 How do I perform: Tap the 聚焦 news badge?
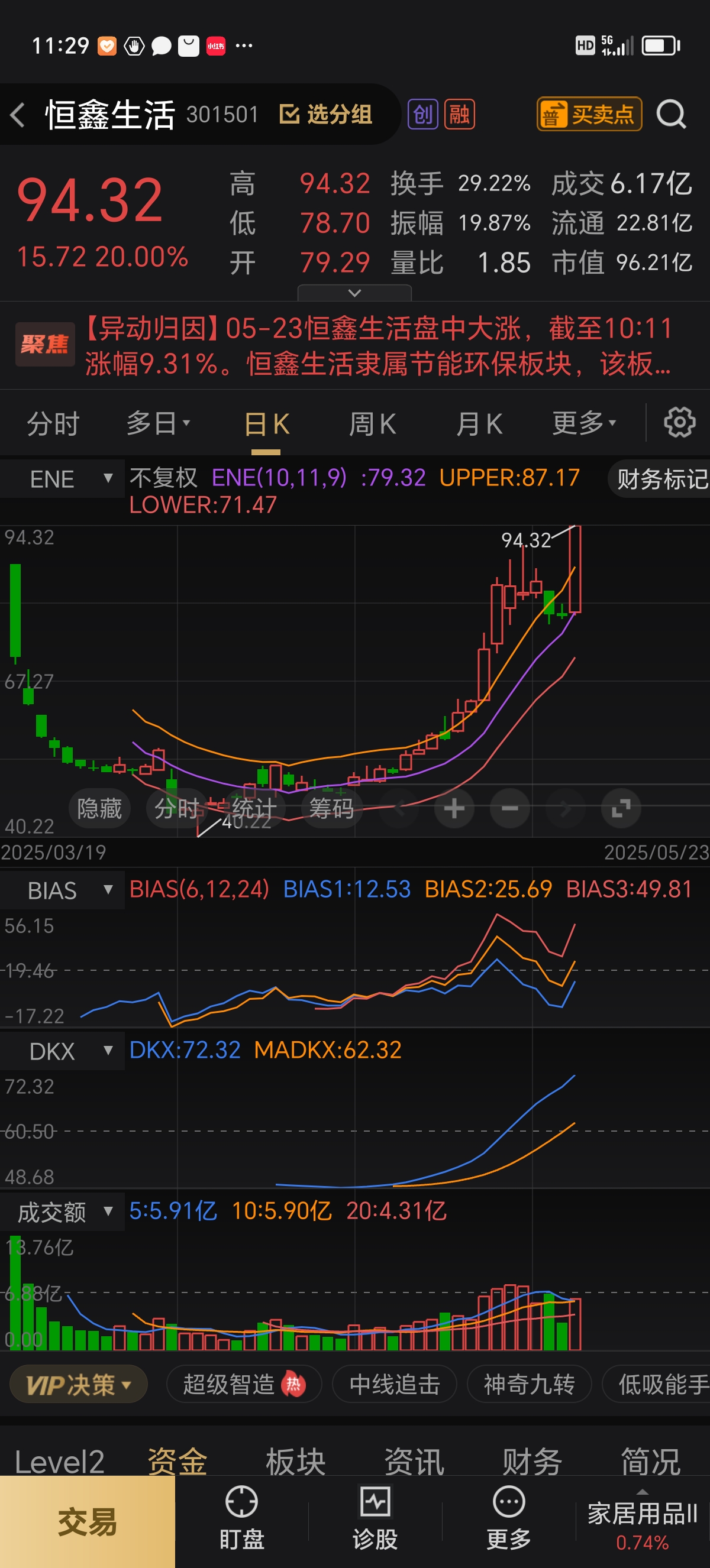click(45, 345)
